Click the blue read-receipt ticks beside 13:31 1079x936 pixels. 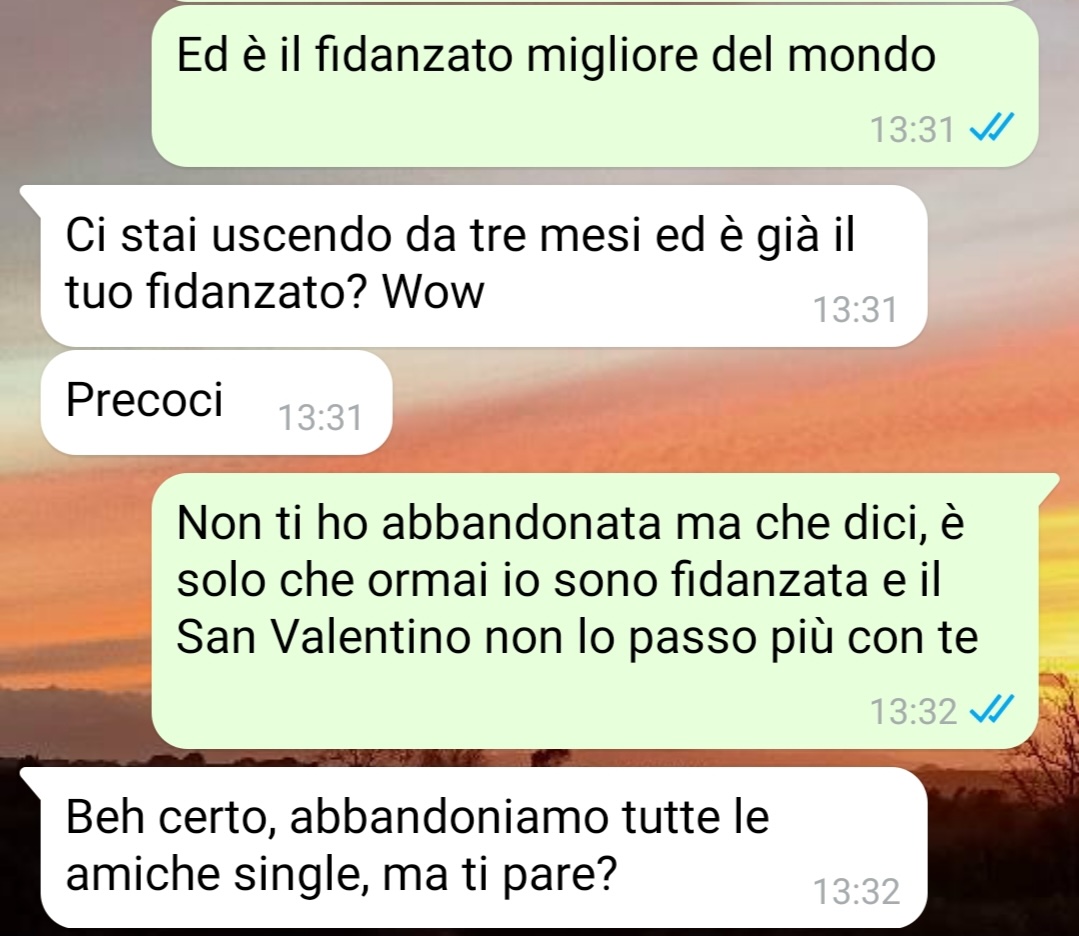[x=992, y=127]
